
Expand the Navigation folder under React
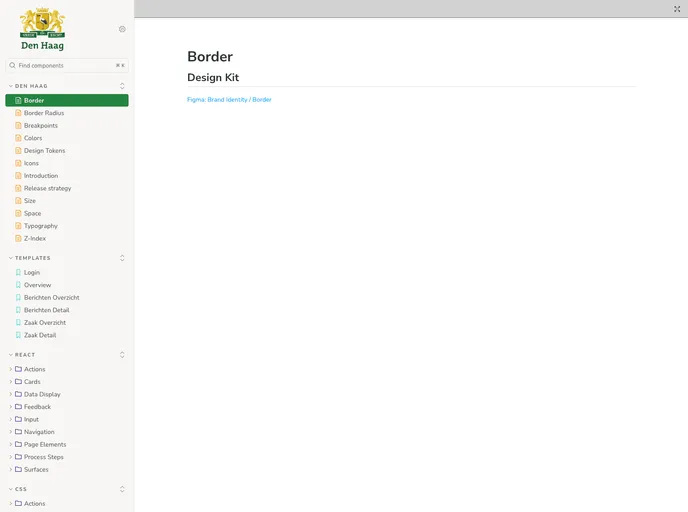11,432
